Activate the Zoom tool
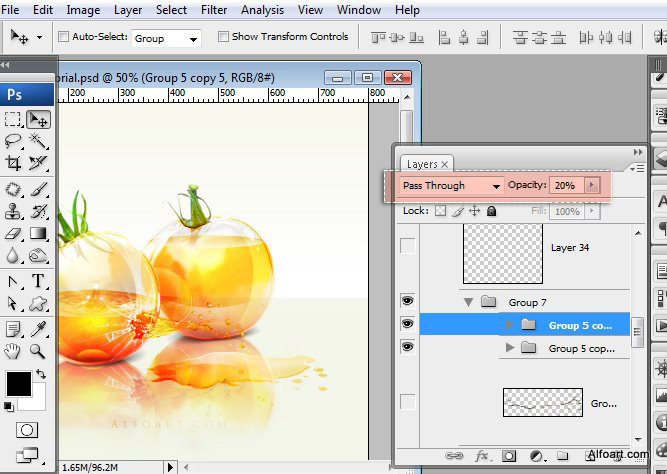 (x=38, y=351)
